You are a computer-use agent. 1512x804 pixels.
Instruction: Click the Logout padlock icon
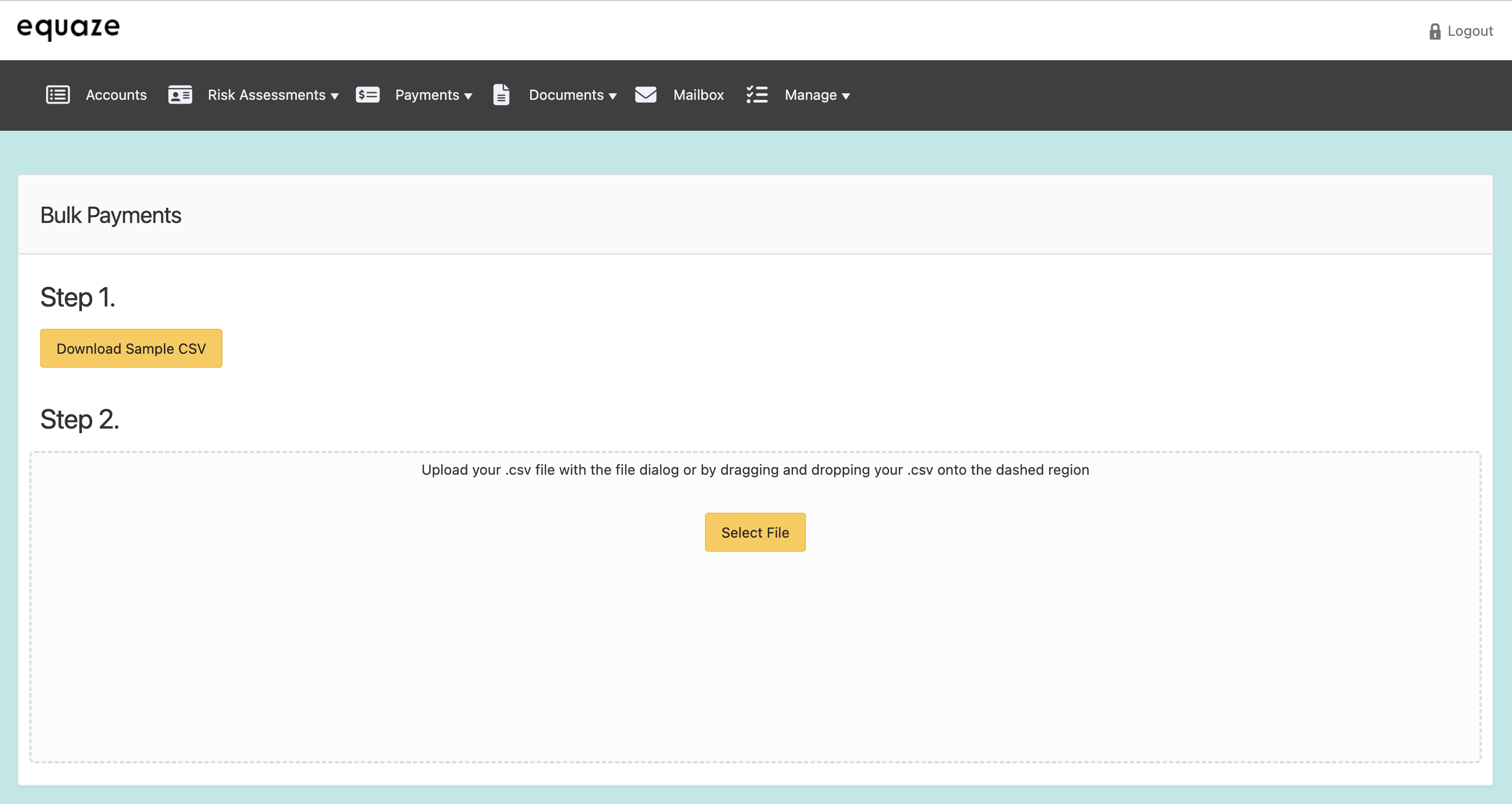click(x=1434, y=31)
